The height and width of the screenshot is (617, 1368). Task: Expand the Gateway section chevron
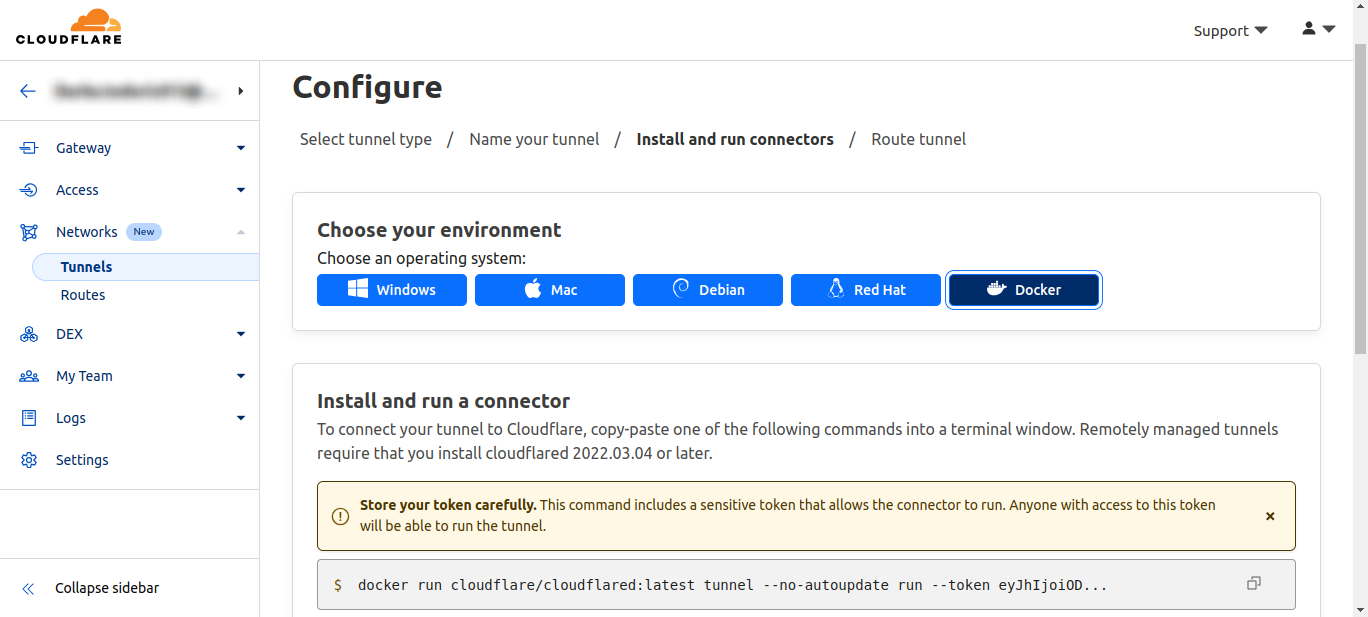pos(241,148)
